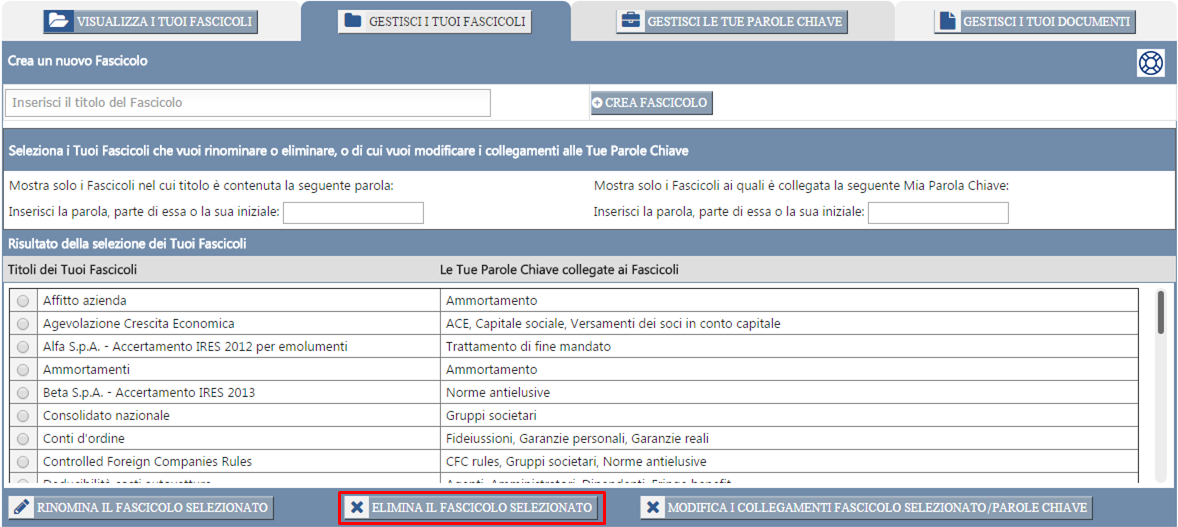Screen dimensions: 1178x527
Task: Select the Gestisci i tuoi fascicoli tab
Action: (x=434, y=21)
